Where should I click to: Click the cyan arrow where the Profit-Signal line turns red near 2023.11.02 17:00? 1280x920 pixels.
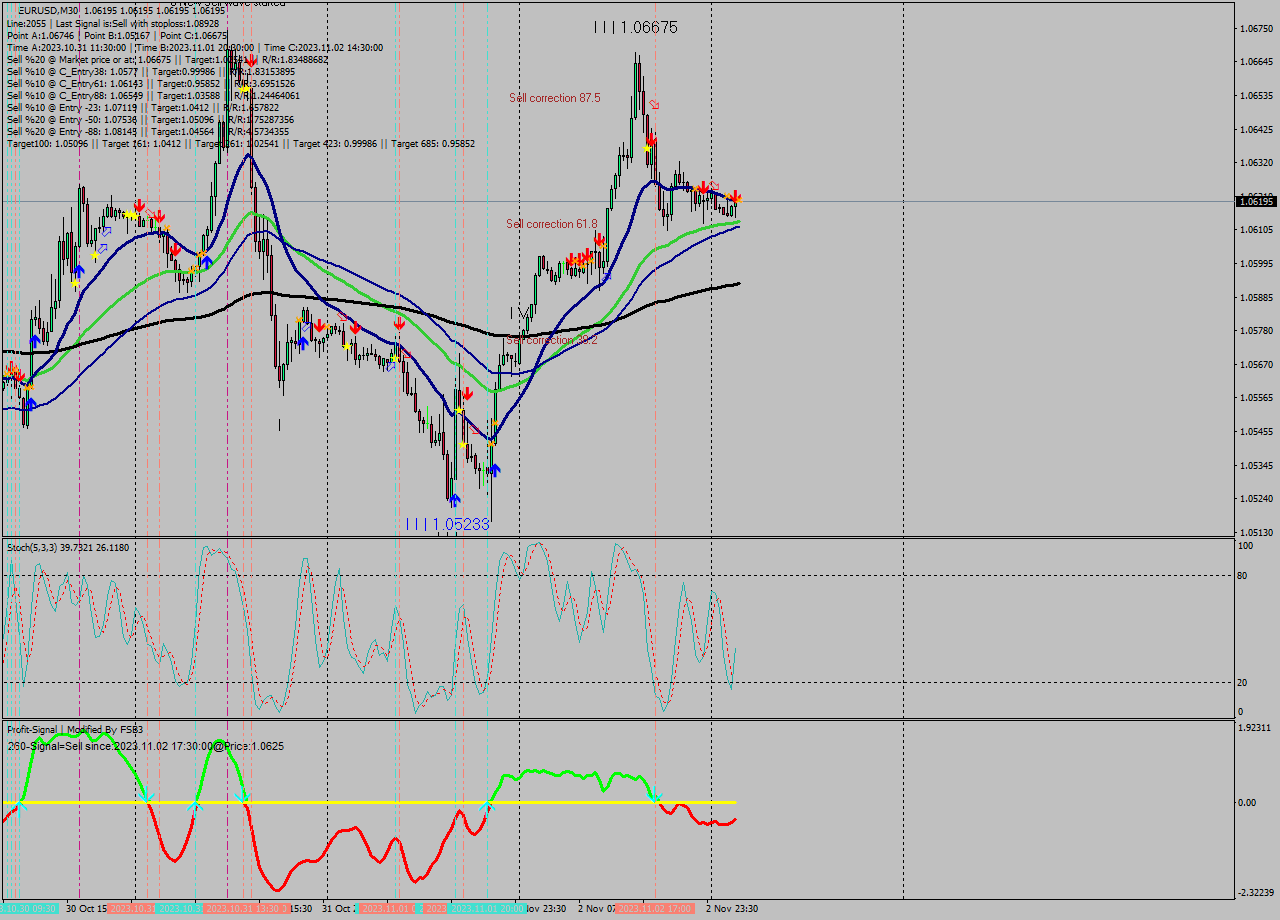pos(655,797)
